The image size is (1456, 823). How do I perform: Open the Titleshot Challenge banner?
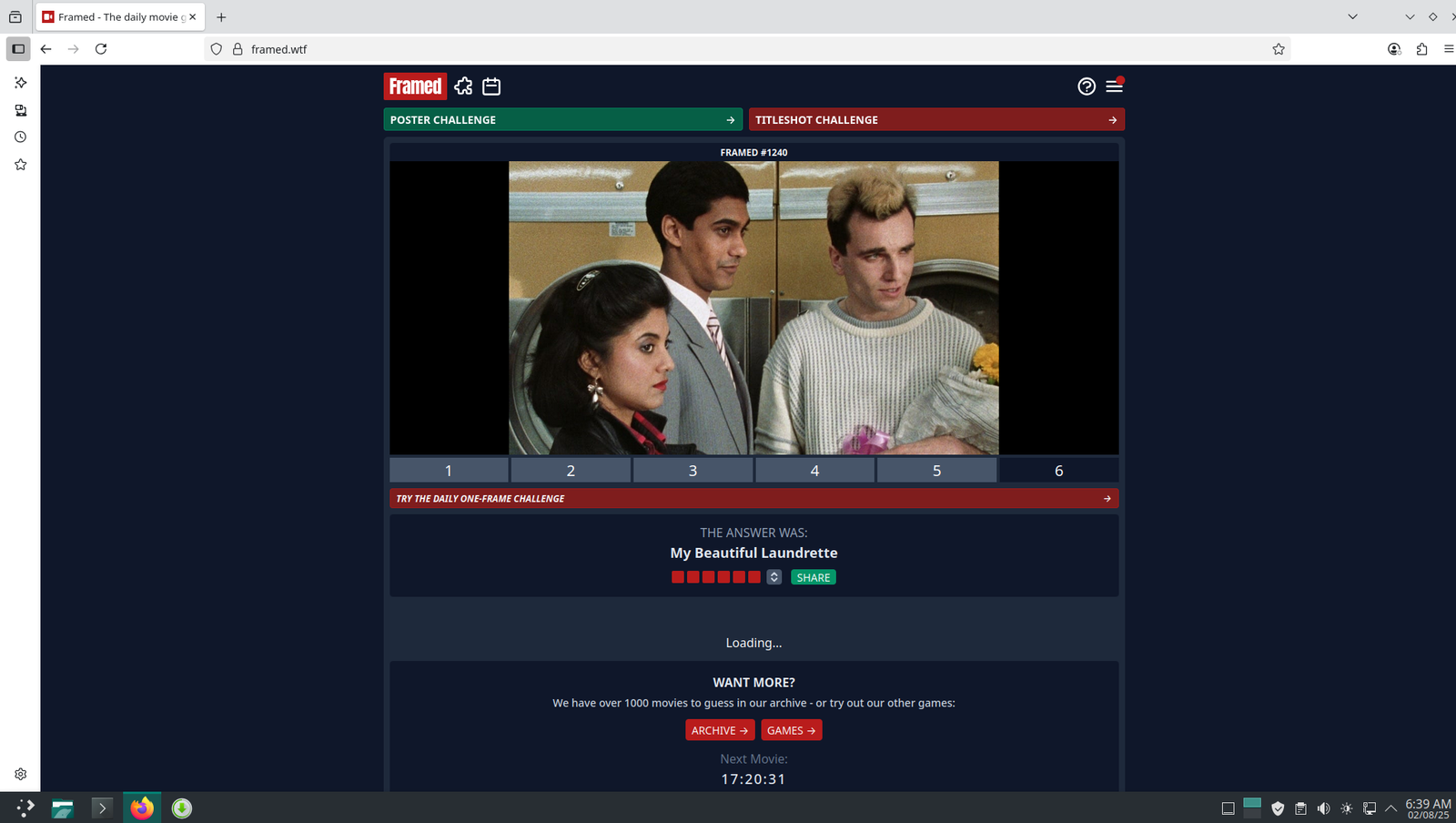(x=936, y=119)
